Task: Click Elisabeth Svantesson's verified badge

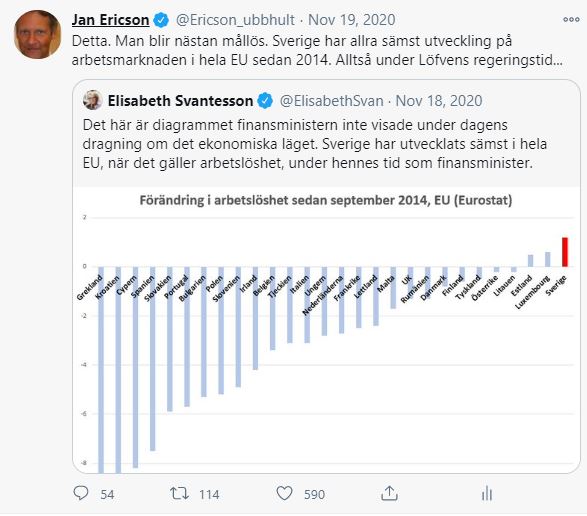Action: [265, 101]
